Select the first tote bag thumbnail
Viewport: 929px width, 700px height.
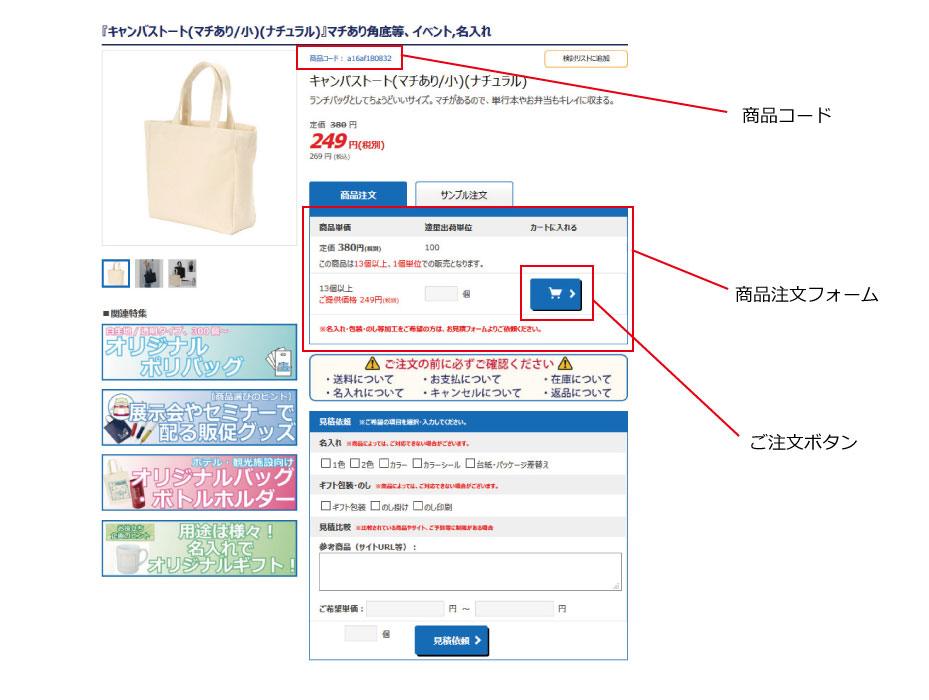pyautogui.click(x=116, y=273)
